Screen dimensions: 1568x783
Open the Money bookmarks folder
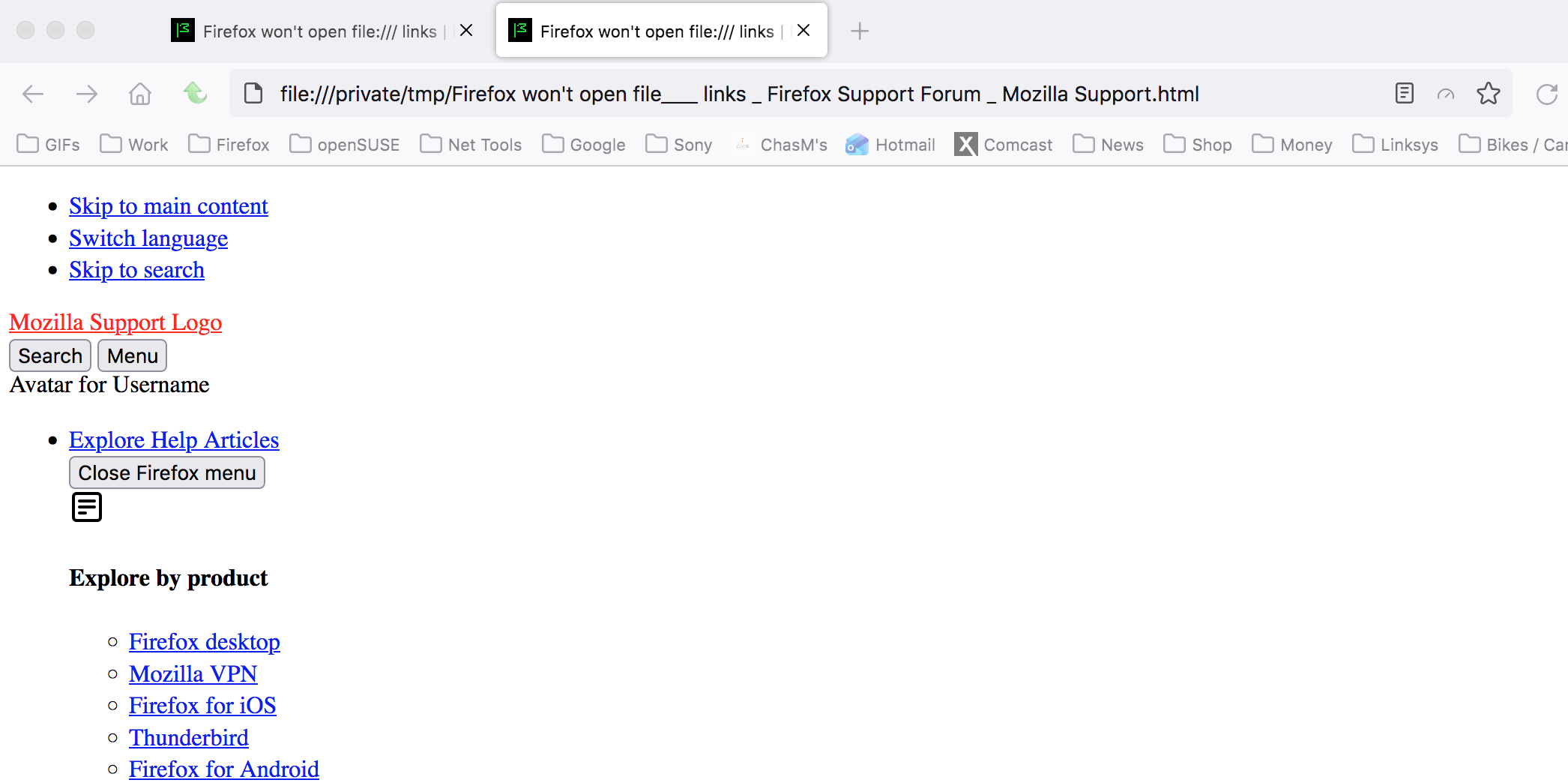(1292, 145)
